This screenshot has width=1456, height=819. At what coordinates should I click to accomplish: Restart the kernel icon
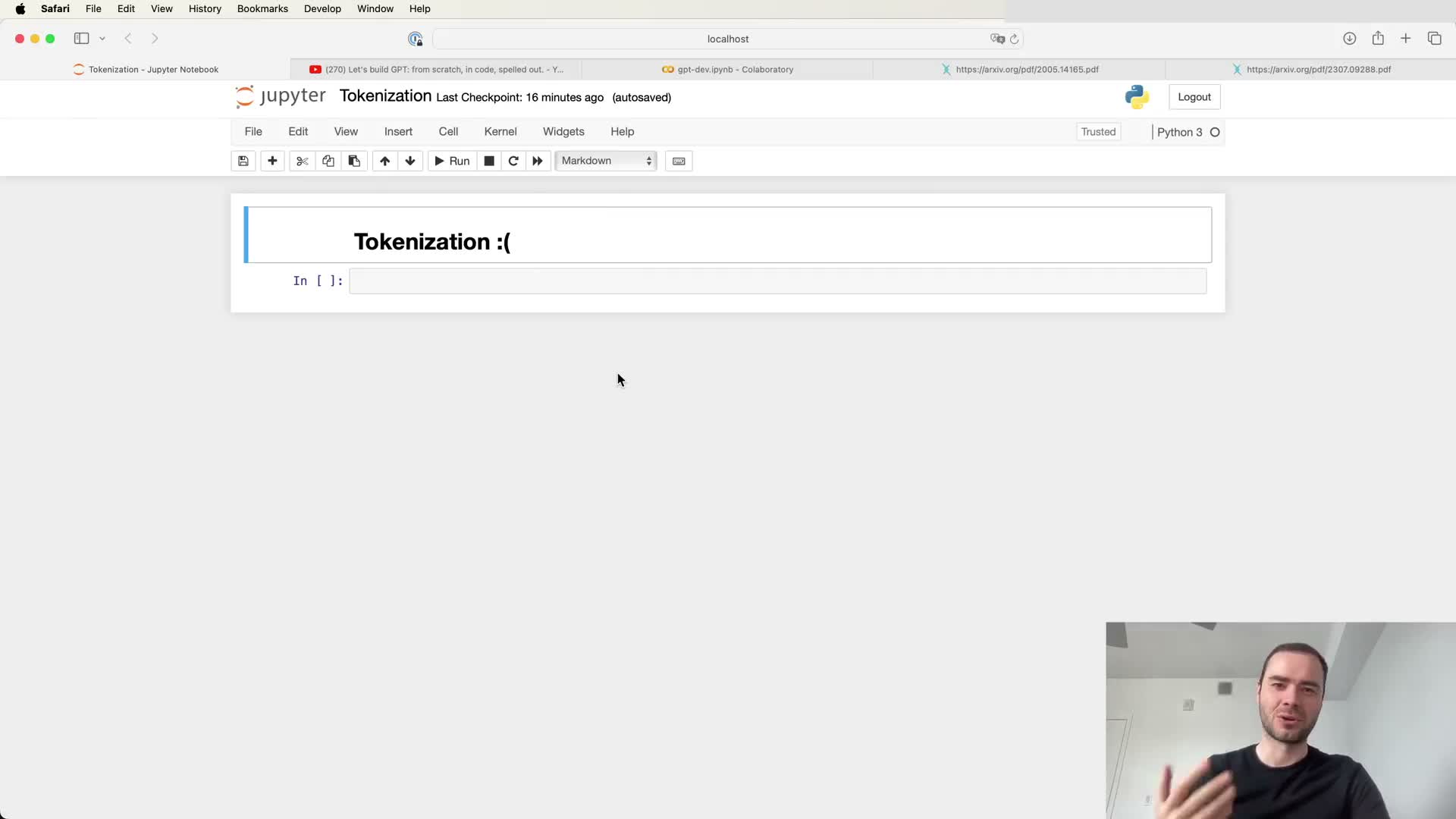coord(513,161)
